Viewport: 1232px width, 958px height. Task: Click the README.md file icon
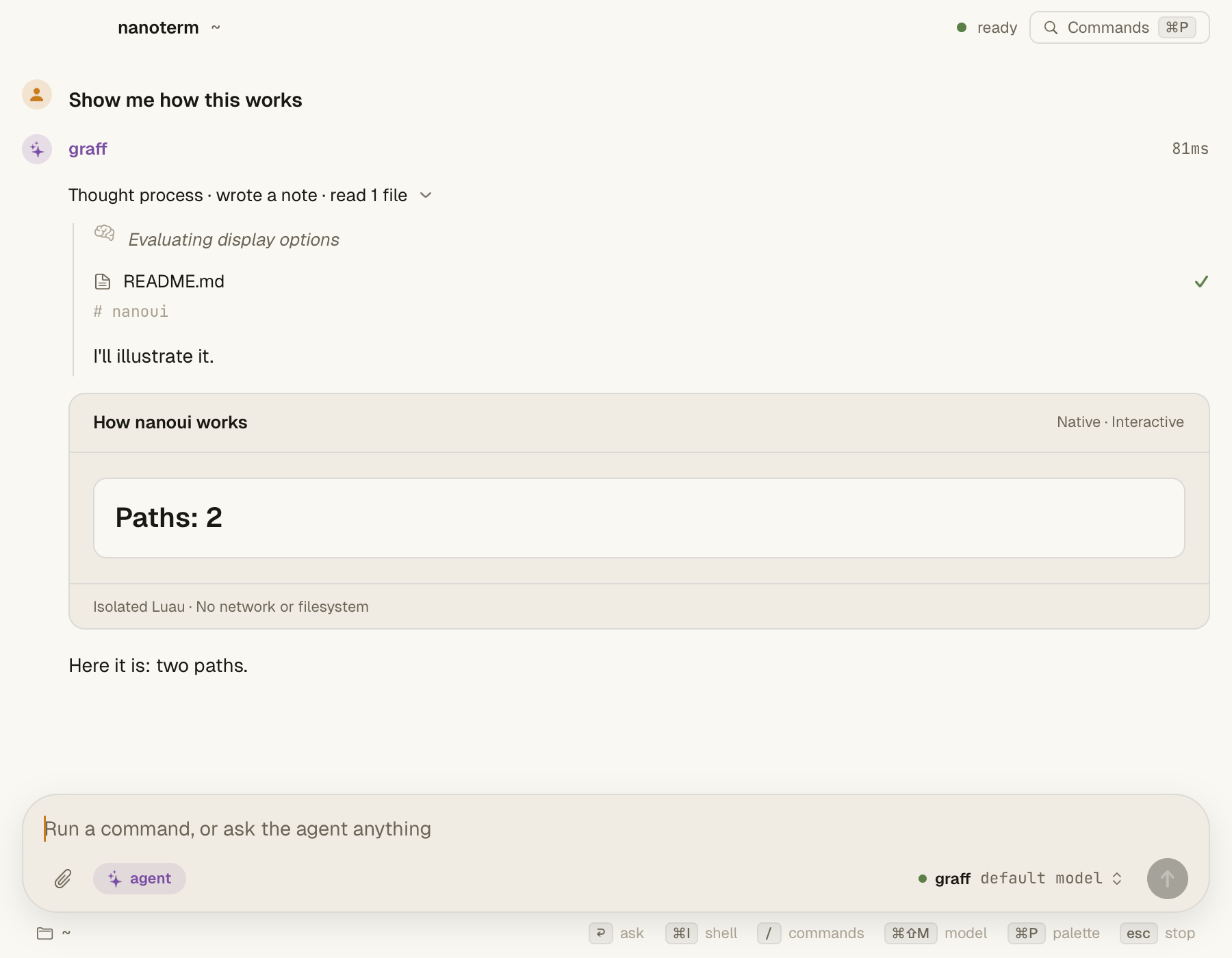(x=103, y=281)
